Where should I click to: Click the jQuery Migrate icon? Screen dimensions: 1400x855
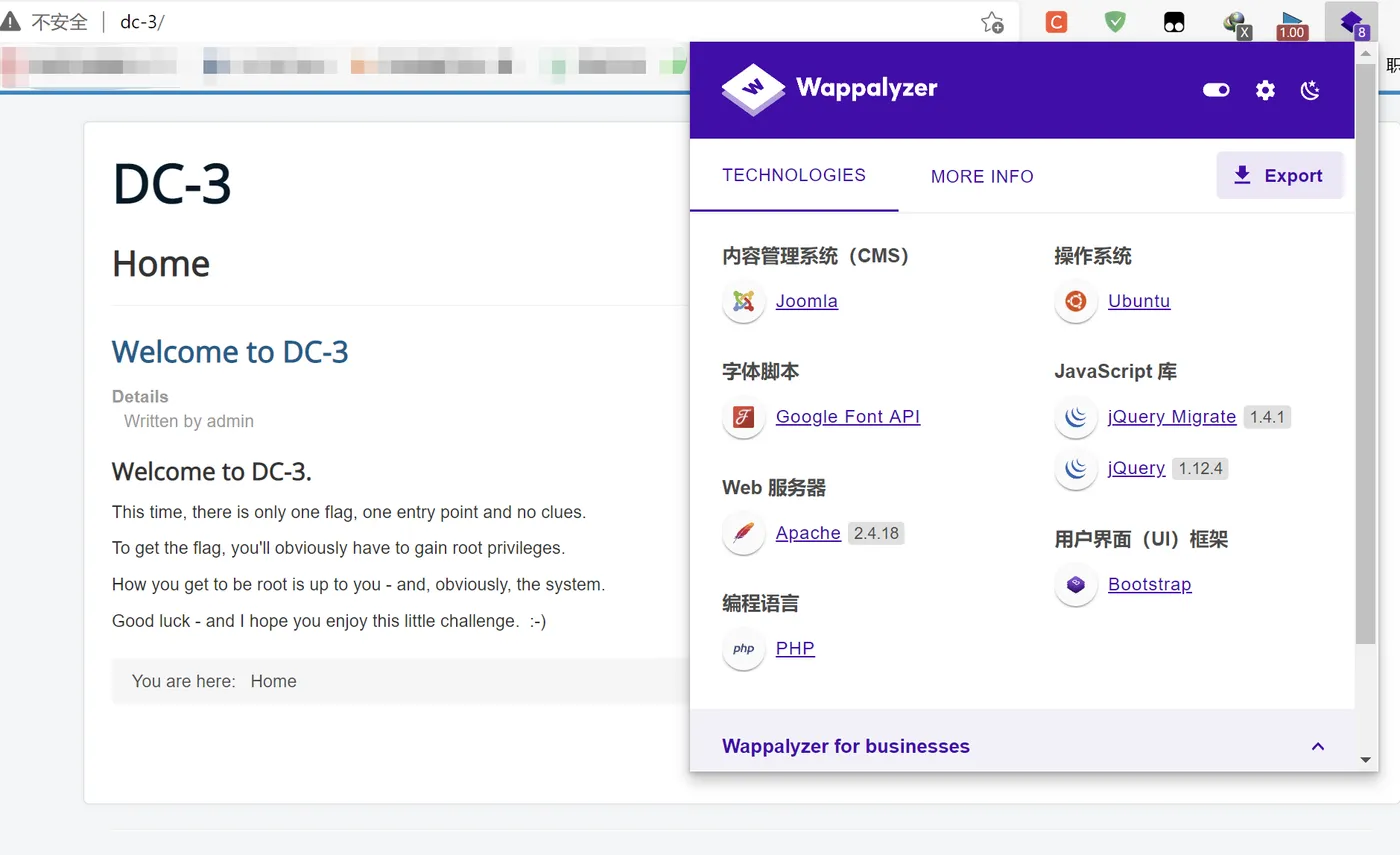coord(1075,417)
